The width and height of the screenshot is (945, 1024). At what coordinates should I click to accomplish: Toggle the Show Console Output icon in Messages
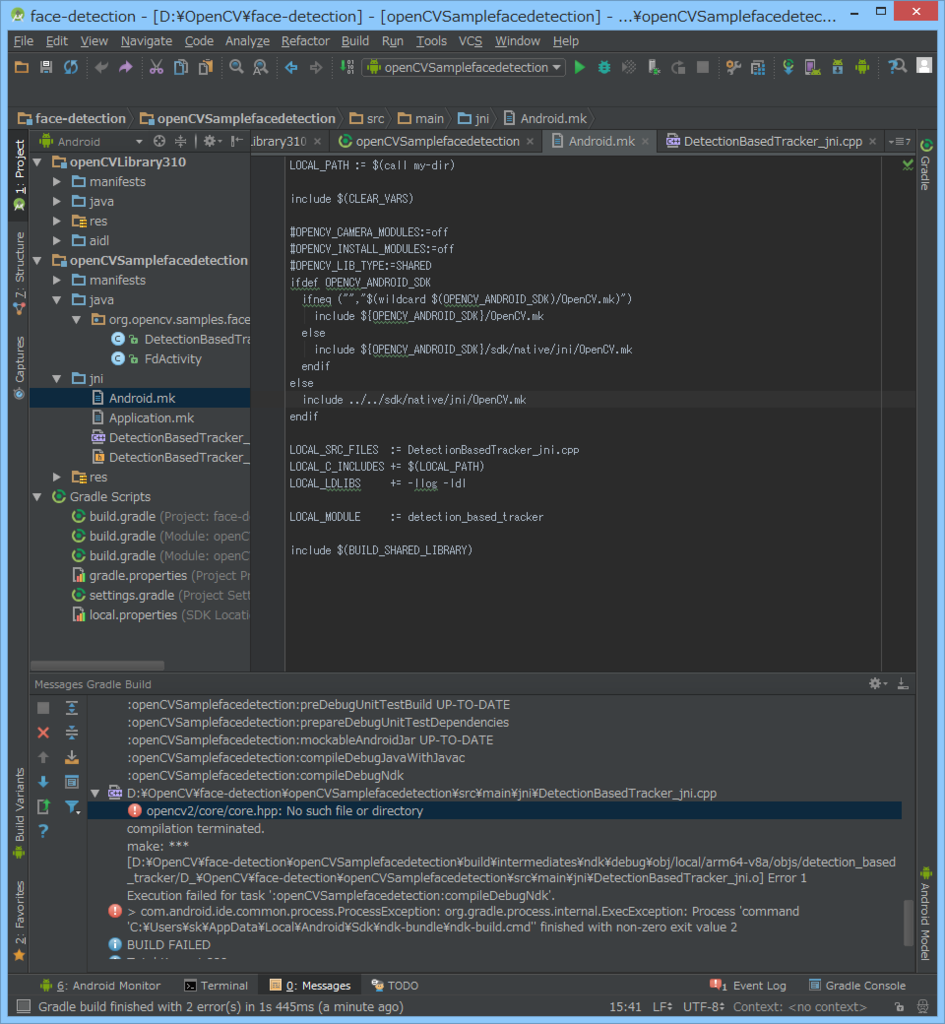[72, 782]
